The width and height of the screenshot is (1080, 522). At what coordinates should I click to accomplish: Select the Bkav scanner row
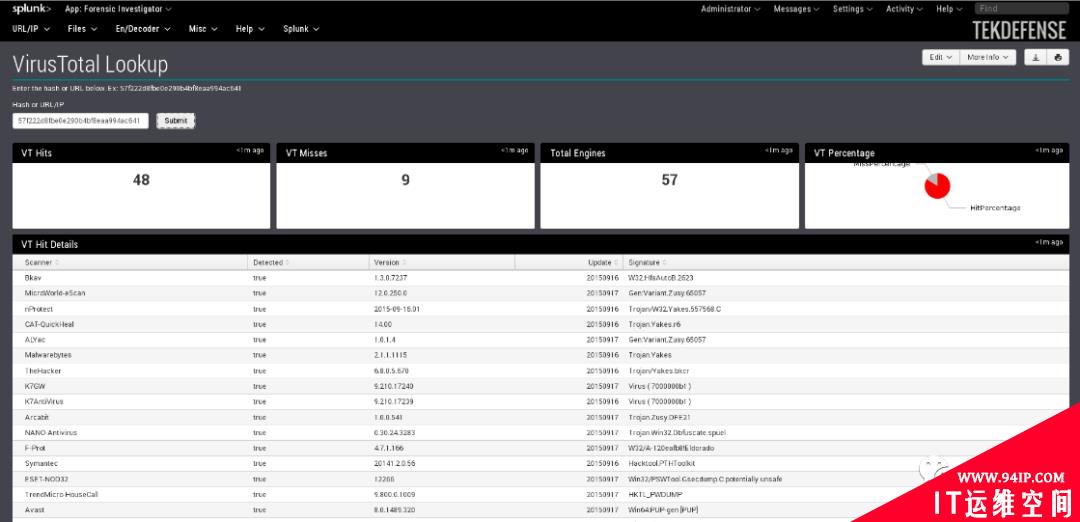[x=541, y=278]
